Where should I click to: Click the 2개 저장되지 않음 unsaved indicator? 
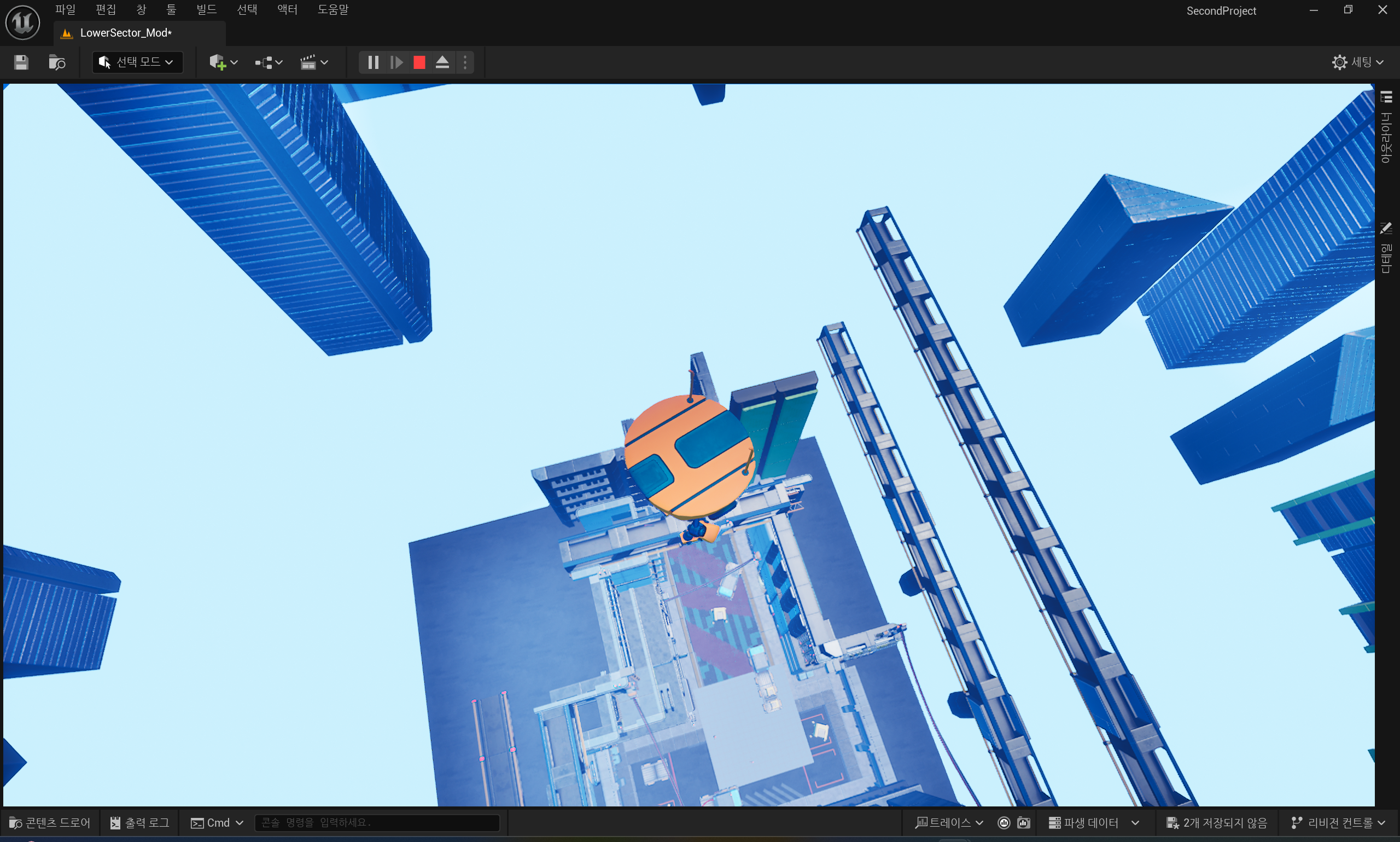(x=1217, y=823)
